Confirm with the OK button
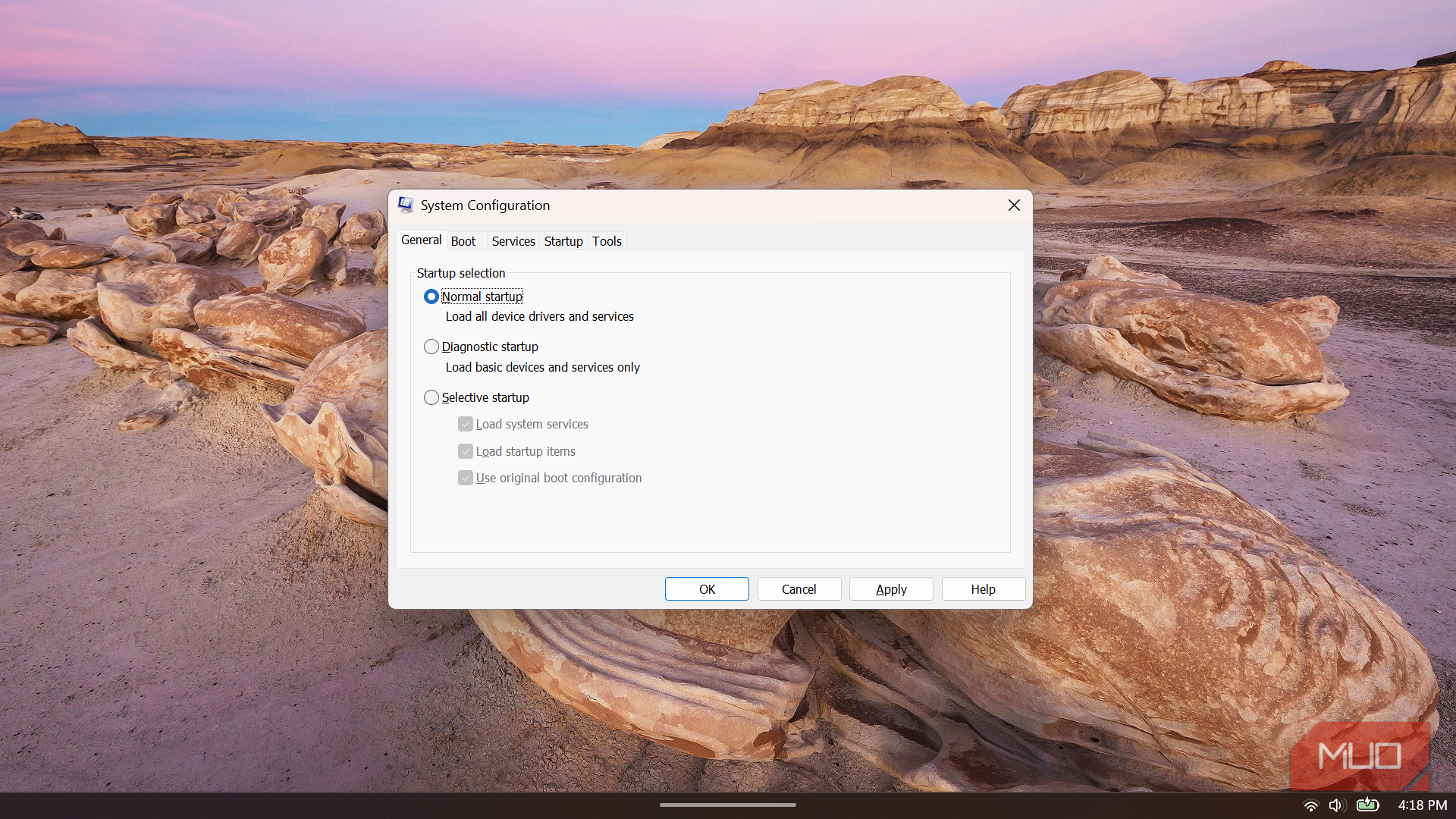This screenshot has height=819, width=1456. [707, 589]
